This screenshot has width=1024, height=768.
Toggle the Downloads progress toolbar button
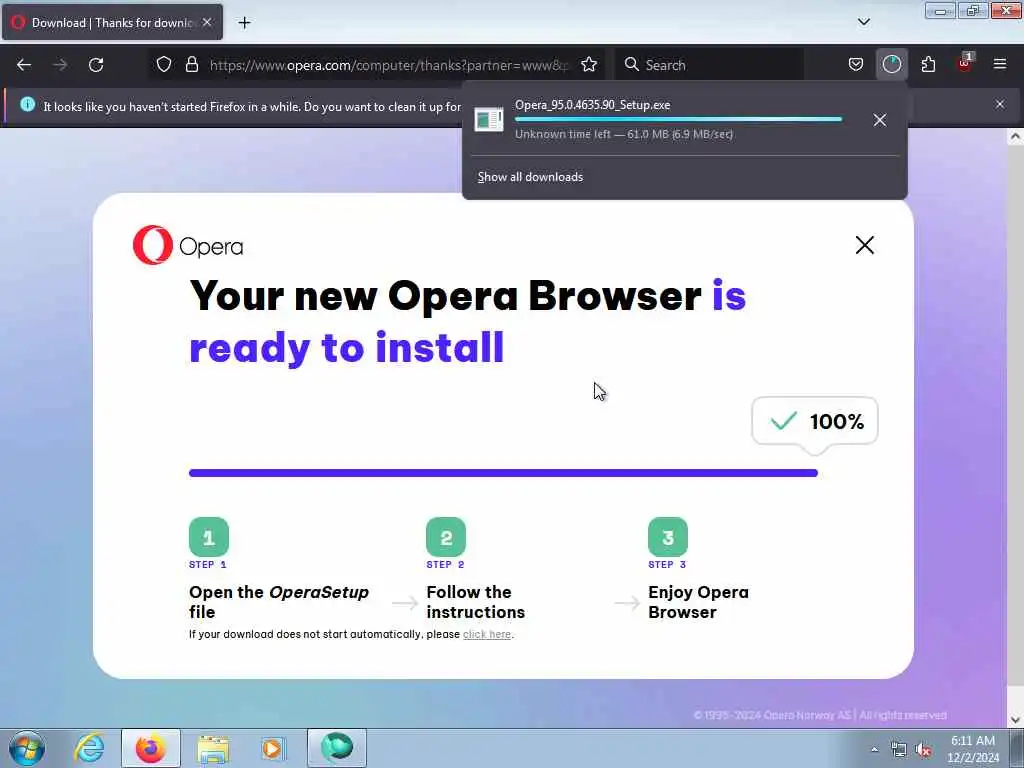(891, 65)
